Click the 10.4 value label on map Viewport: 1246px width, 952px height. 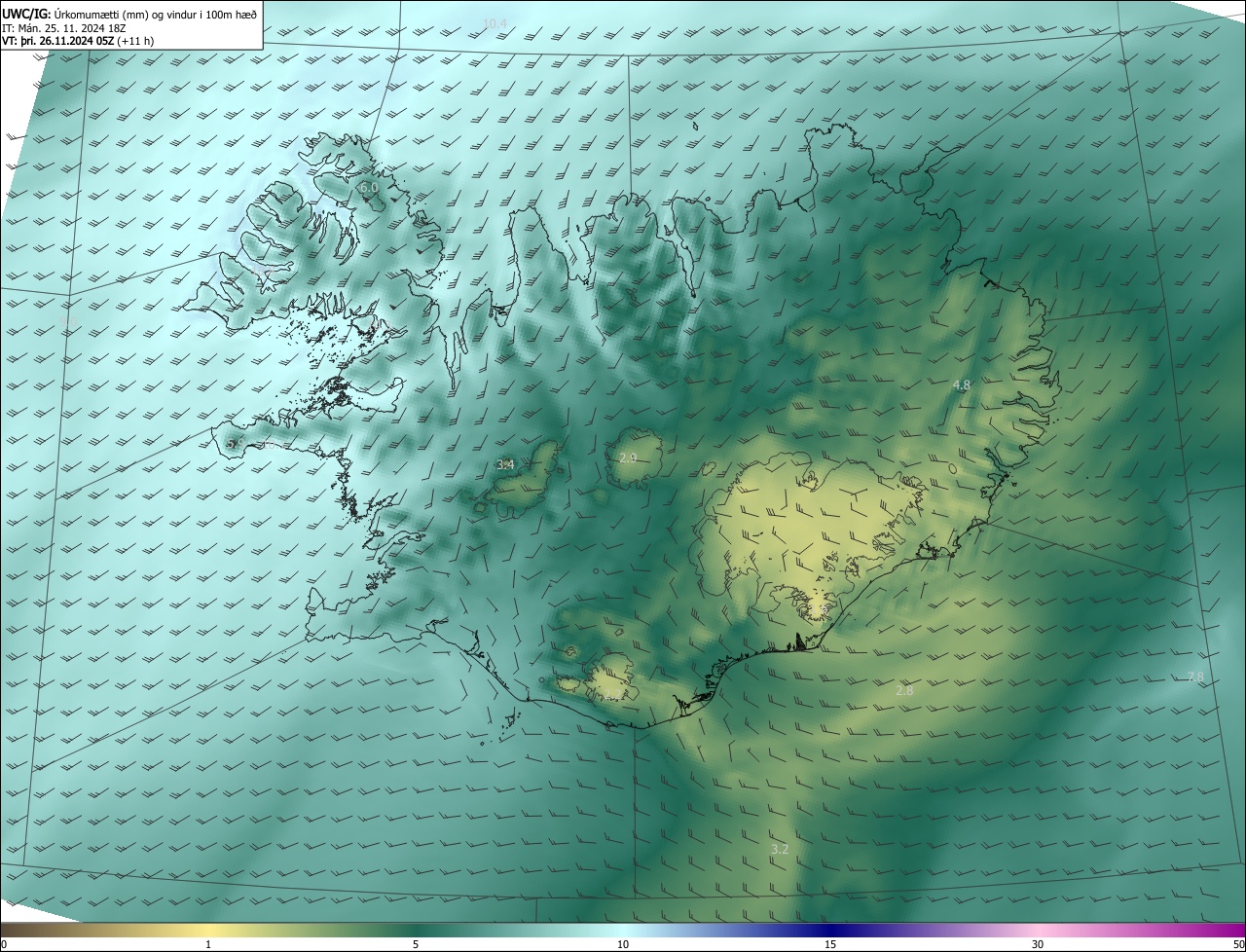tap(495, 23)
